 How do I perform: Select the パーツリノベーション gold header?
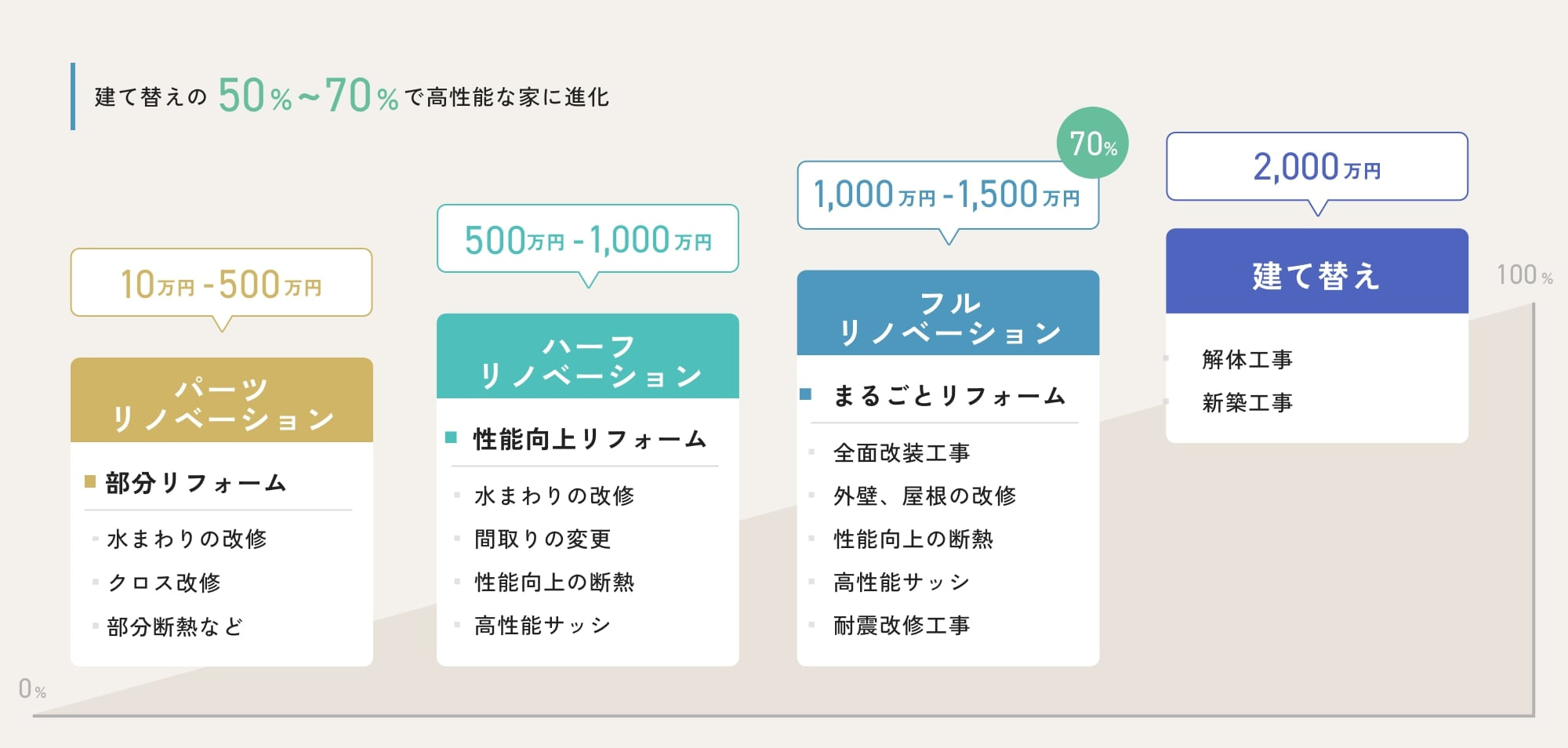(x=222, y=400)
